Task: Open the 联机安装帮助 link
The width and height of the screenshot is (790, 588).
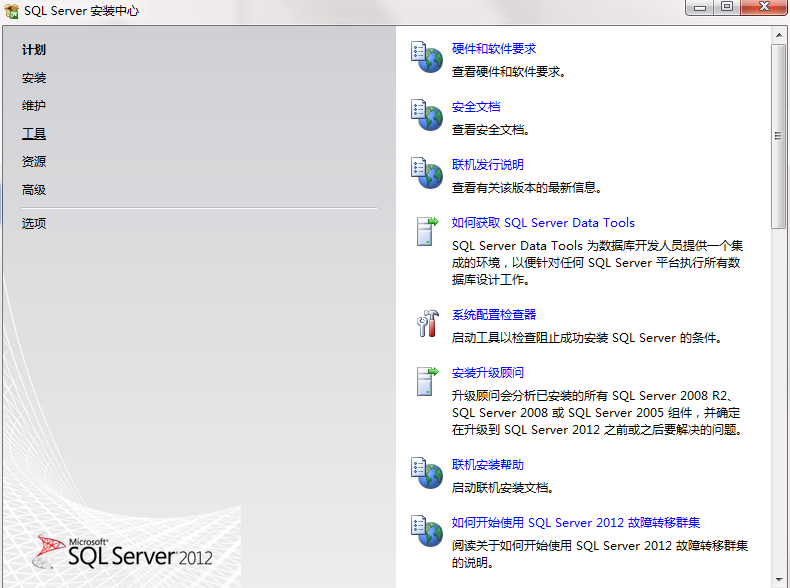Action: point(488,465)
